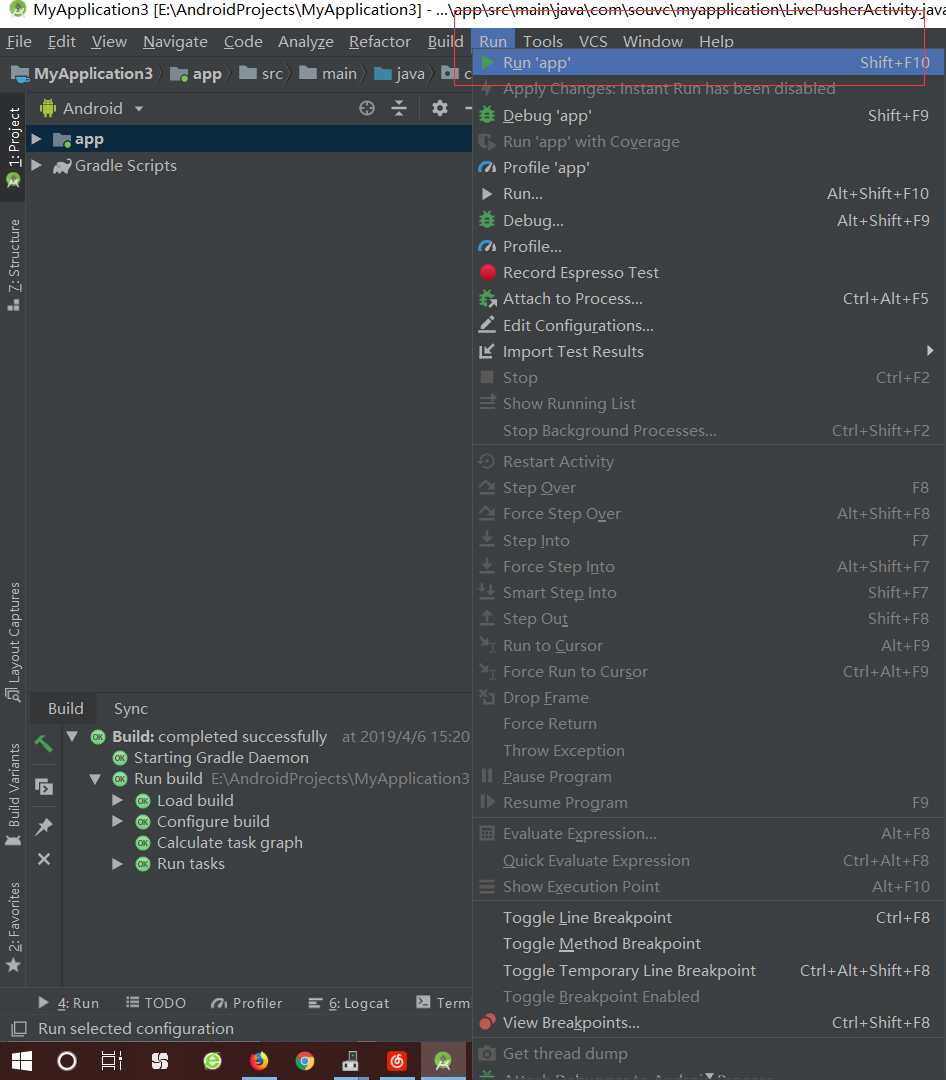The height and width of the screenshot is (1080, 946).
Task: Click the main breadcrumb folder
Action: tap(328, 74)
